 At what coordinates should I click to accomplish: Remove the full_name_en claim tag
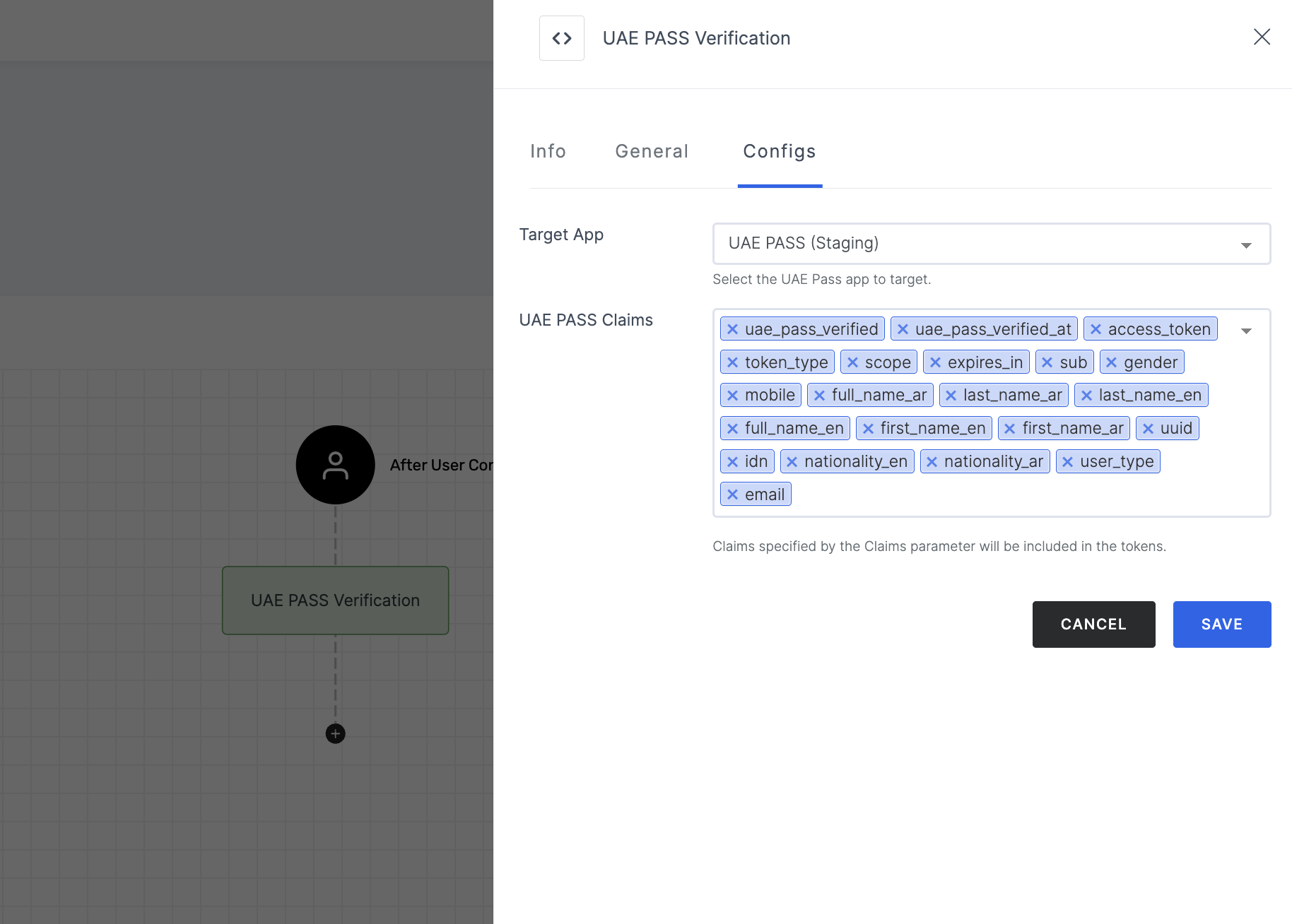[x=733, y=429]
